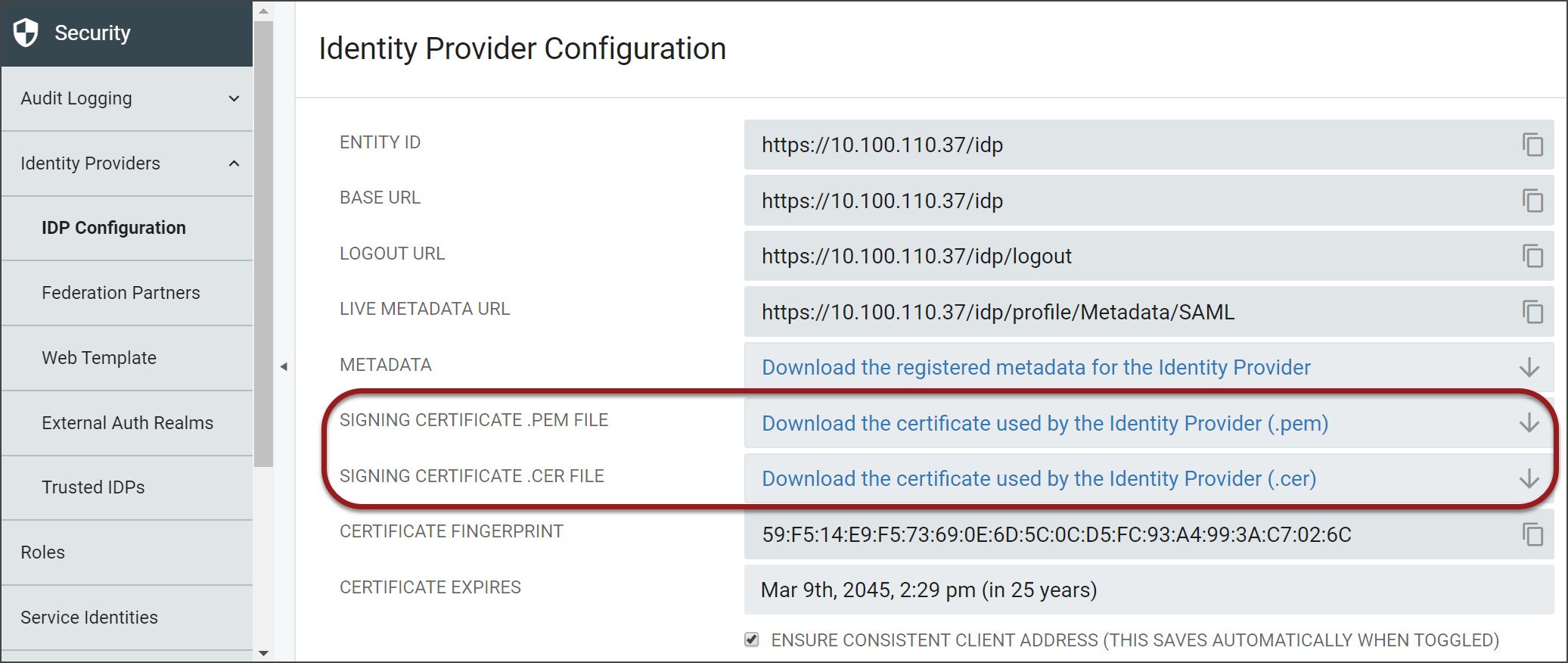Click the Identity Provider Configuration heading
This screenshot has height=663, width=1568.
point(523,48)
